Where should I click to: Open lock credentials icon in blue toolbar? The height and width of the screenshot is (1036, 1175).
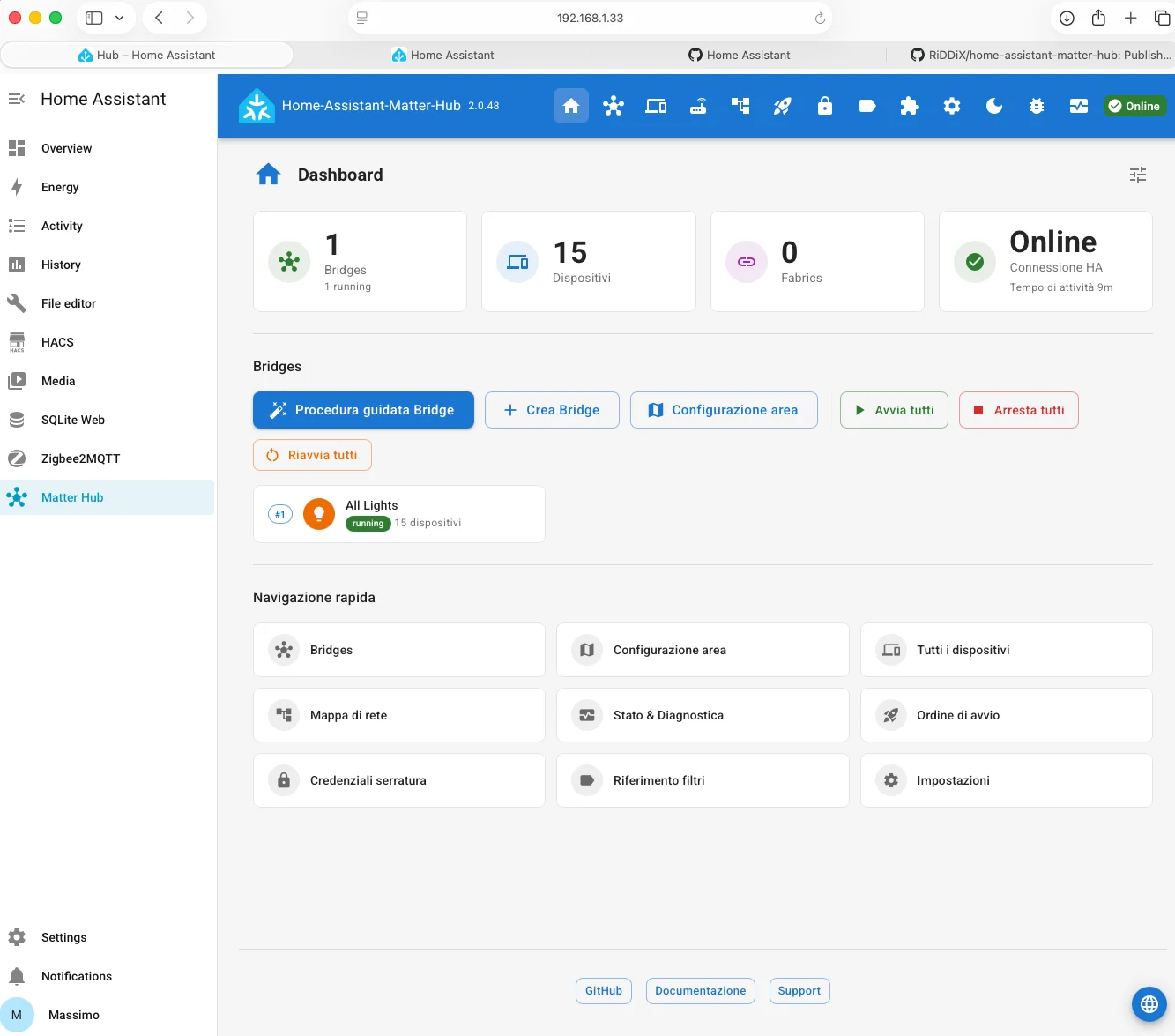(x=825, y=106)
